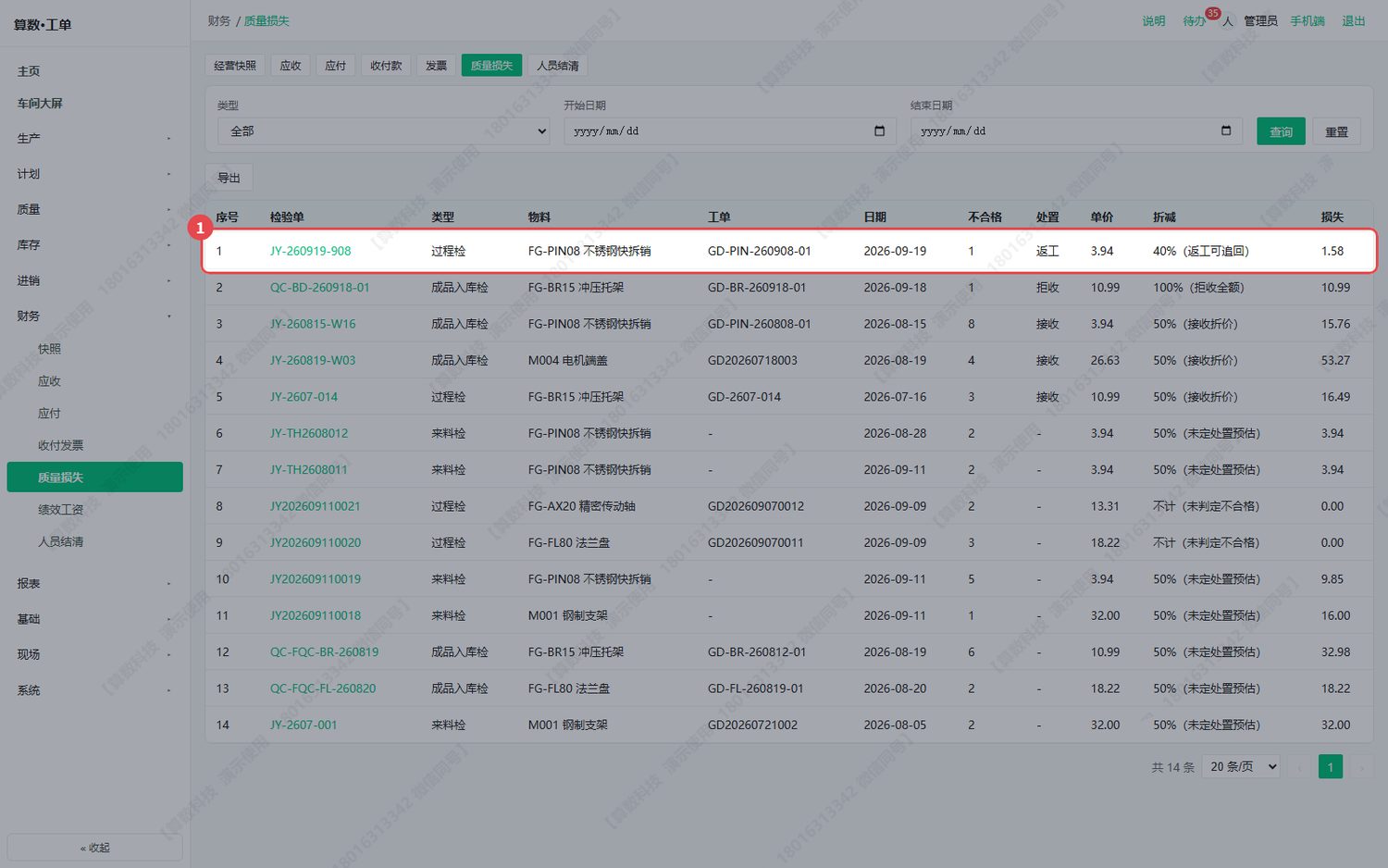Export the table with 导出
Image resolution: width=1388 pixels, height=868 pixels.
click(229, 178)
